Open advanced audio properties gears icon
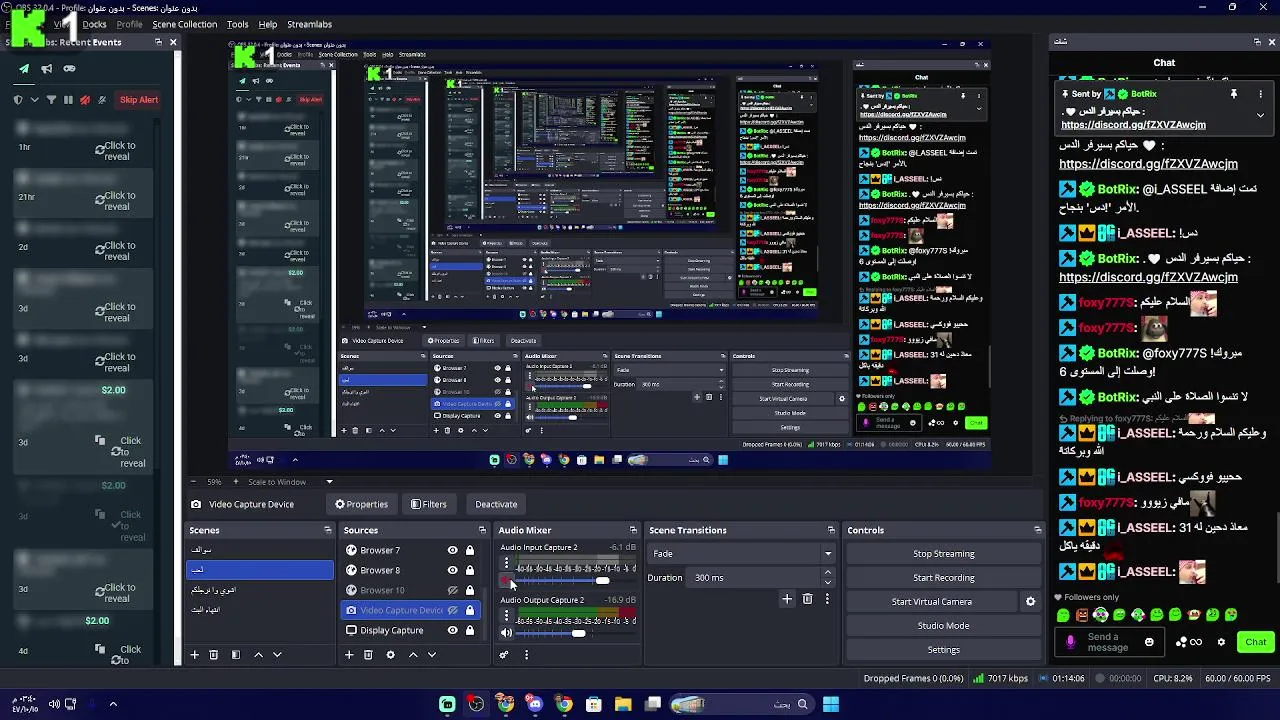1280x720 pixels. coord(504,655)
